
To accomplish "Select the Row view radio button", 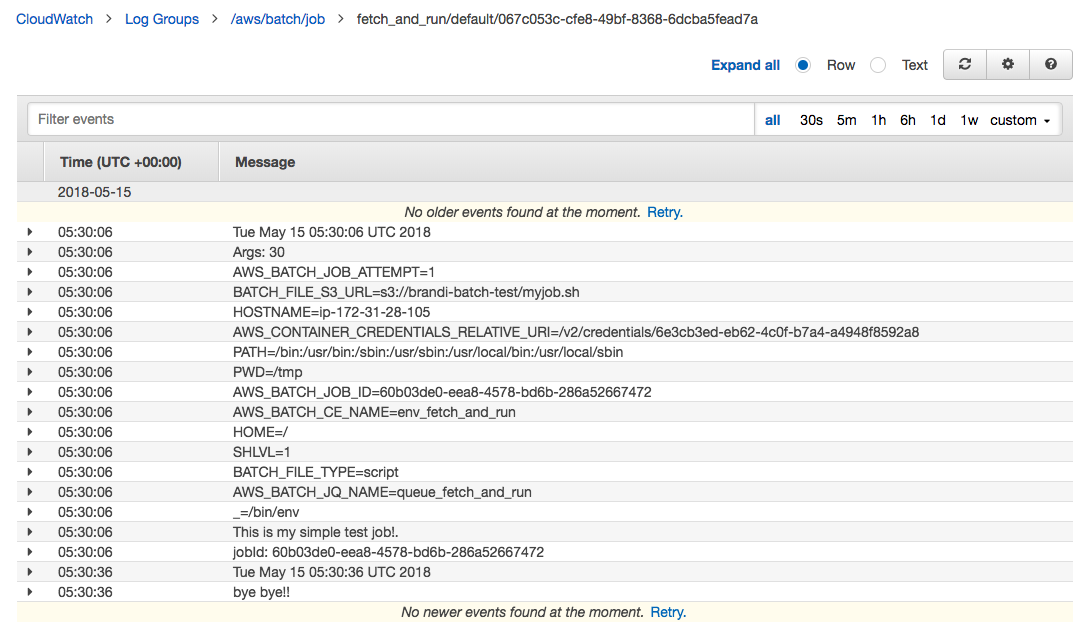I will point(803,65).
